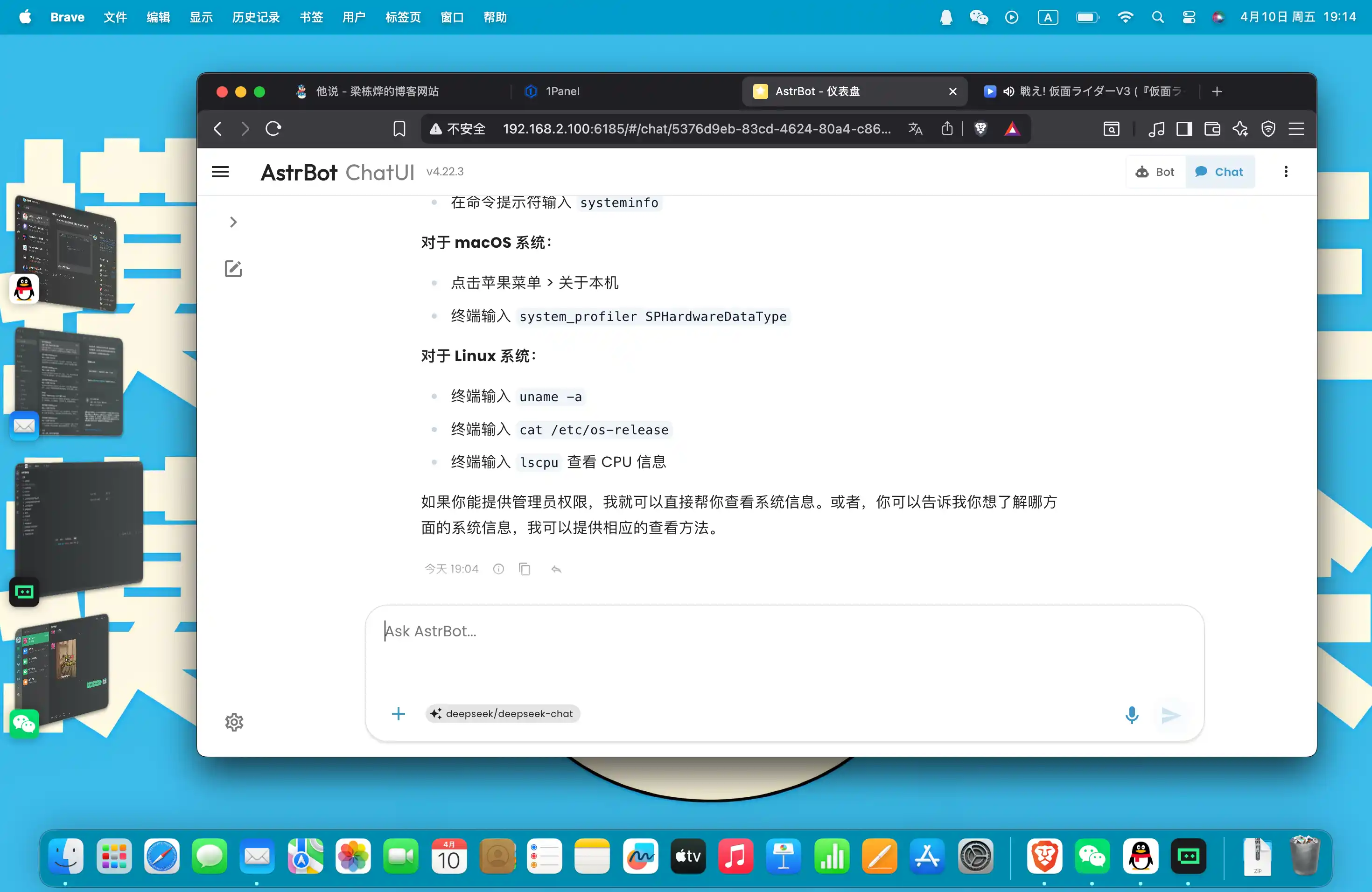The height and width of the screenshot is (892, 1372).
Task: Copy the message using copy icon
Action: click(524, 569)
